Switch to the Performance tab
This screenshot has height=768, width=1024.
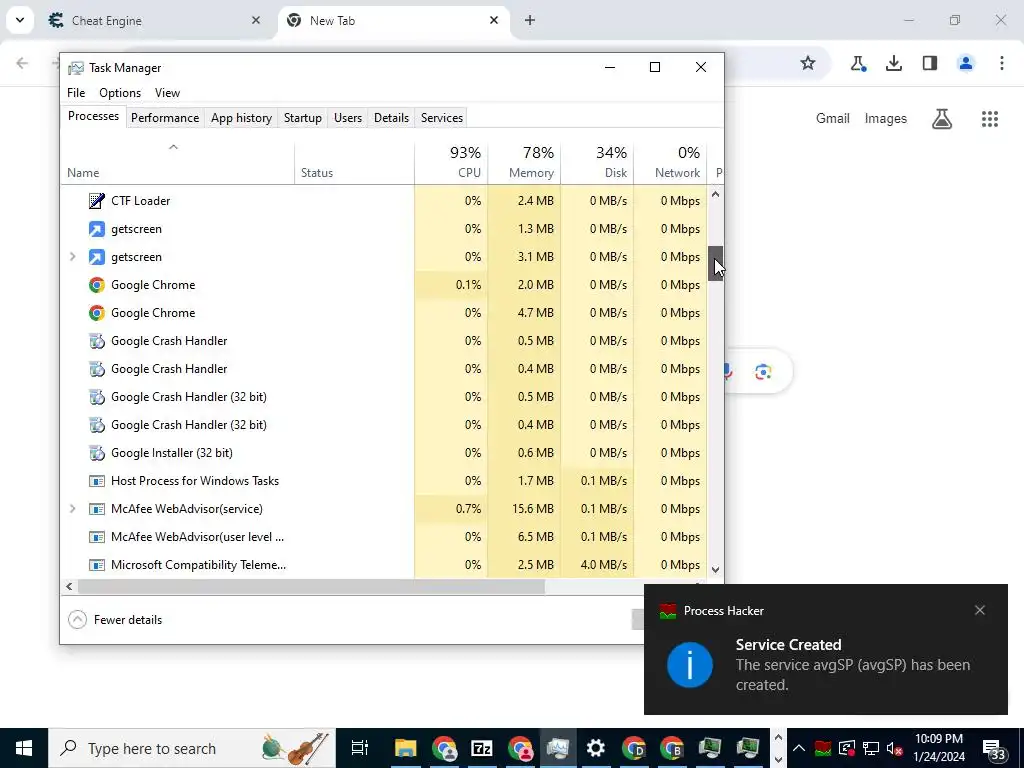click(x=165, y=118)
